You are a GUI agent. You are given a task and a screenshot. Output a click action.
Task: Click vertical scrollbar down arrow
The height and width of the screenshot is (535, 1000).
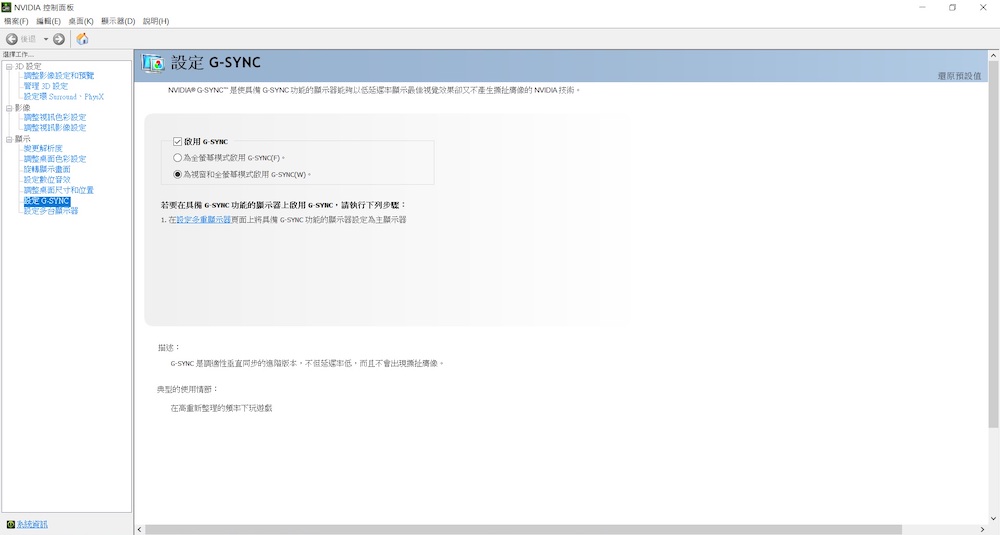coord(993,518)
